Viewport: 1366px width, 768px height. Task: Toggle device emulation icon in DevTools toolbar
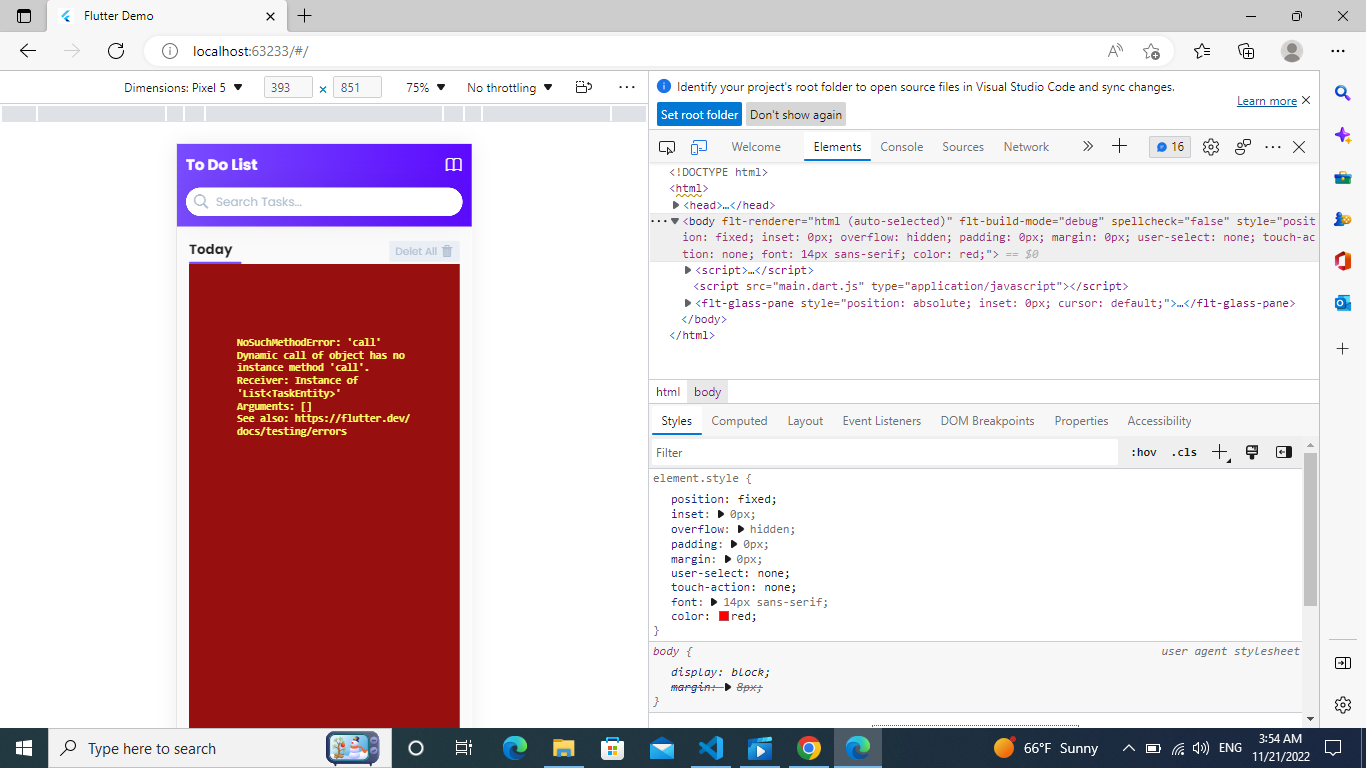[700, 147]
